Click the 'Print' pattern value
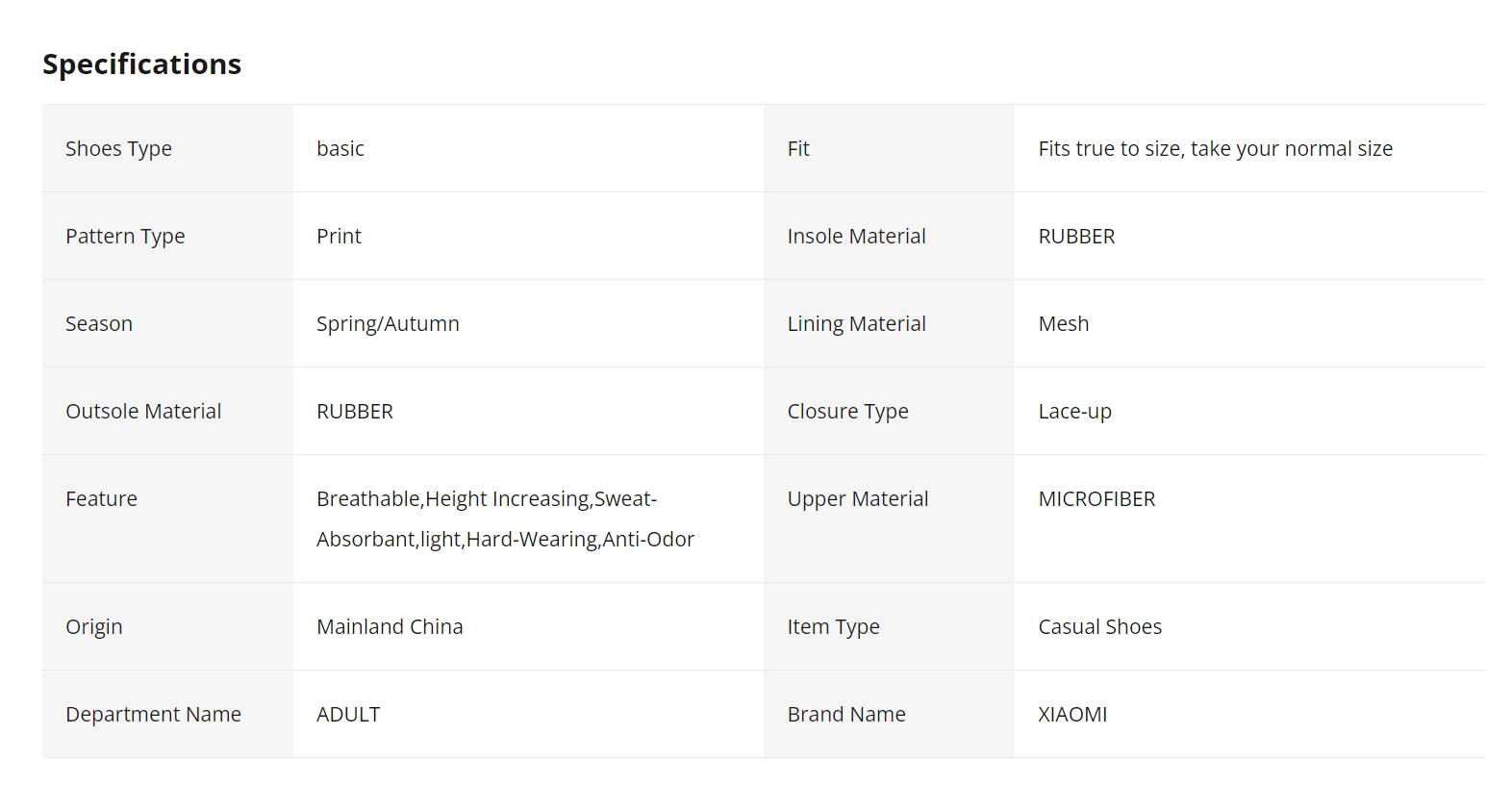 click(339, 236)
